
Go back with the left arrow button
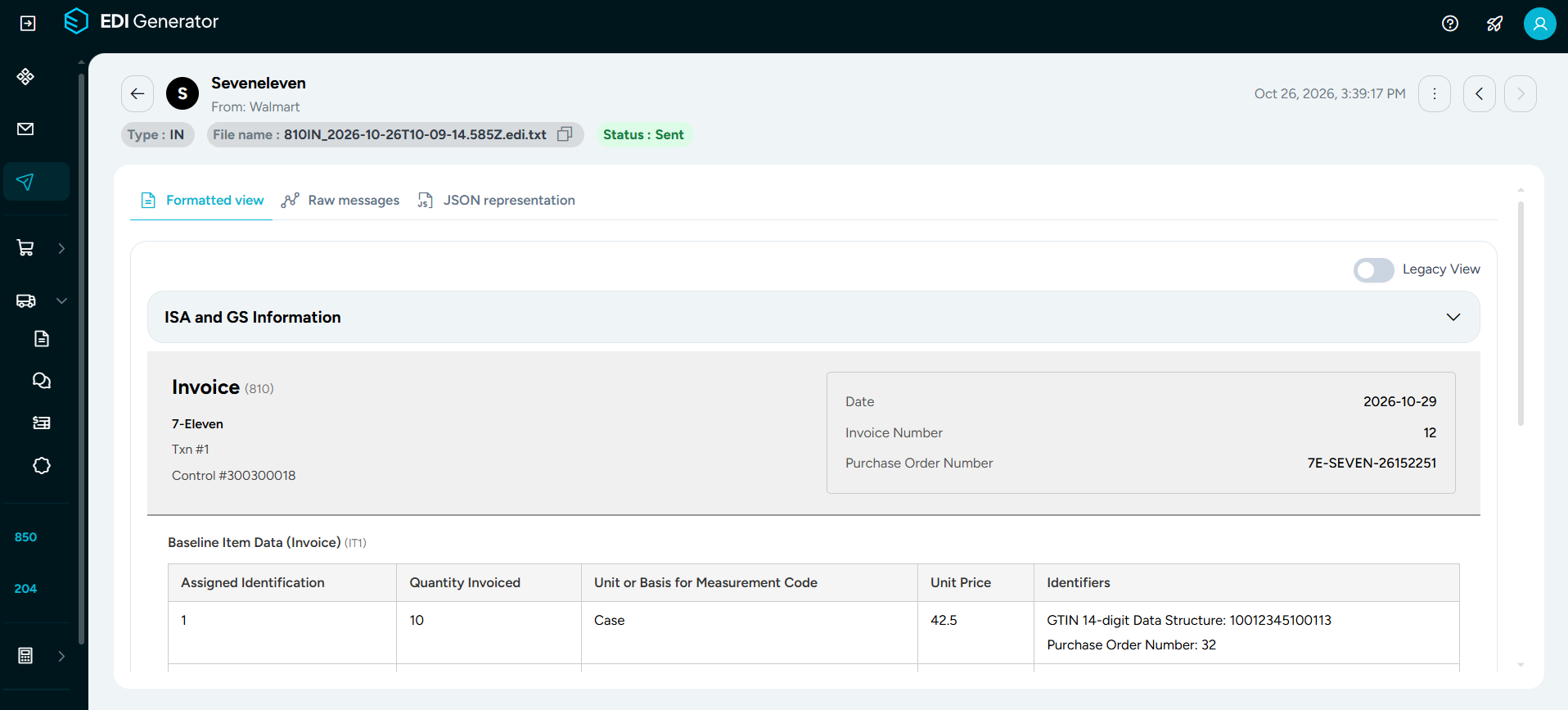point(137,93)
